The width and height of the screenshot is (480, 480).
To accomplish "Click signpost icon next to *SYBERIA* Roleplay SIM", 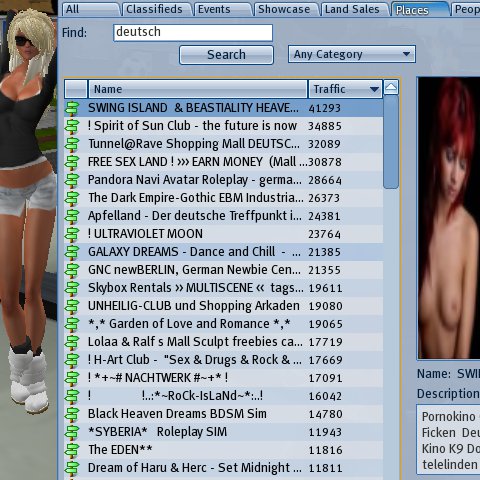I will pos(72,432).
